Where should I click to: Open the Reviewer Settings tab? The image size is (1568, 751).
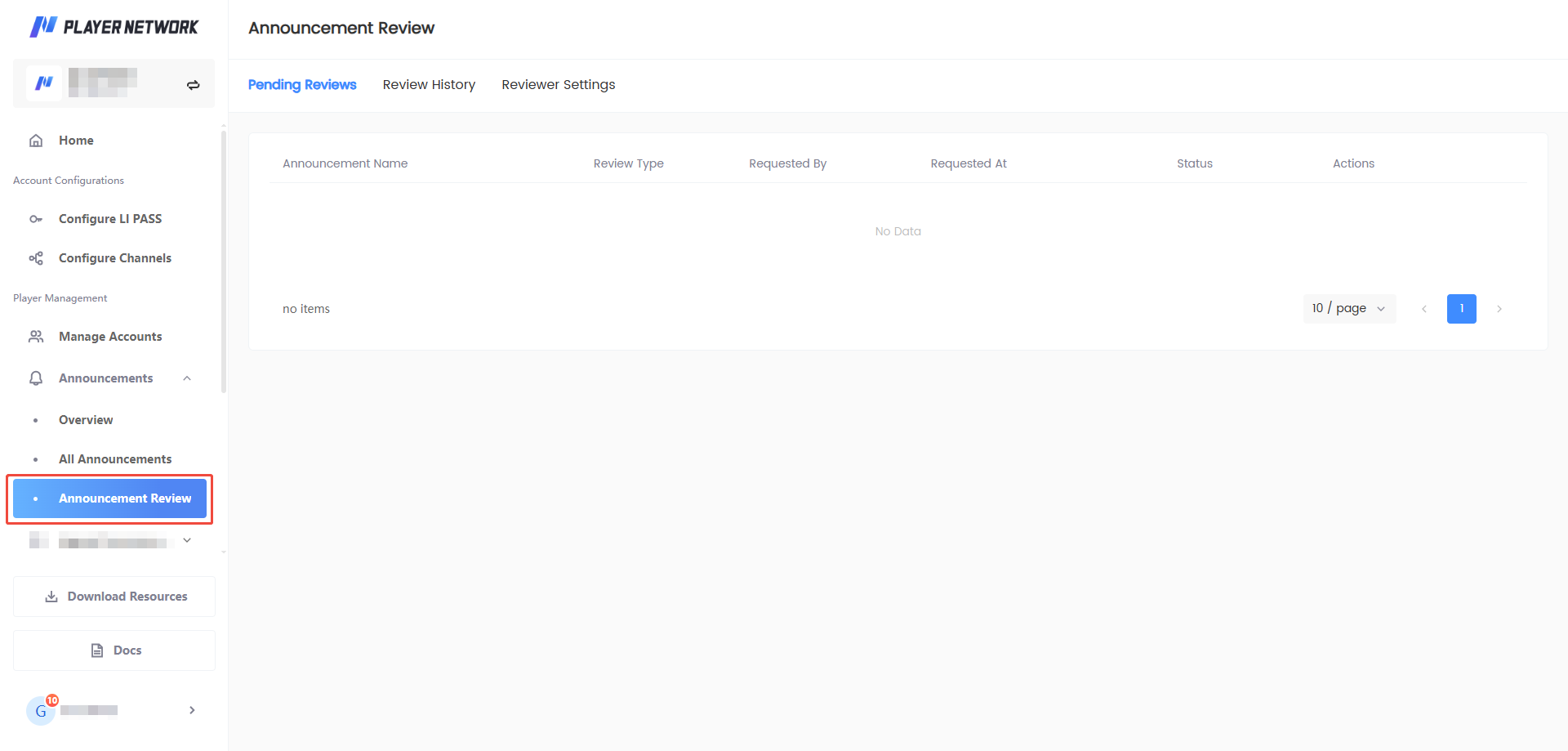click(559, 85)
